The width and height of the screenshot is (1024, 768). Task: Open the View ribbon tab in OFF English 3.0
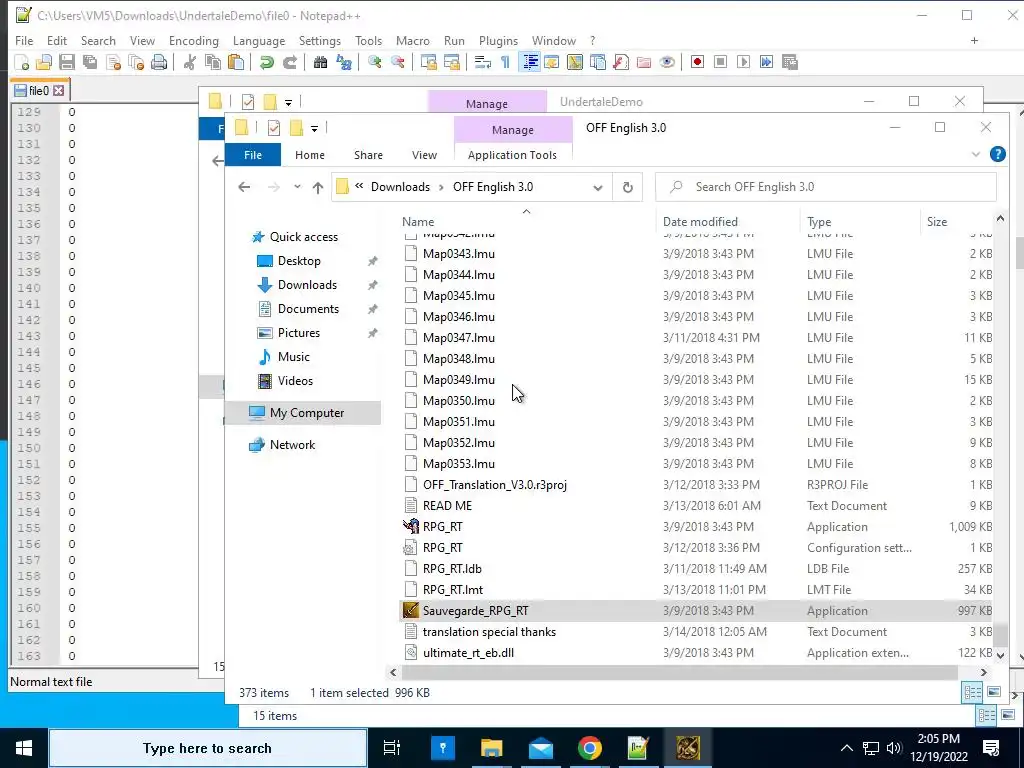pyautogui.click(x=424, y=155)
